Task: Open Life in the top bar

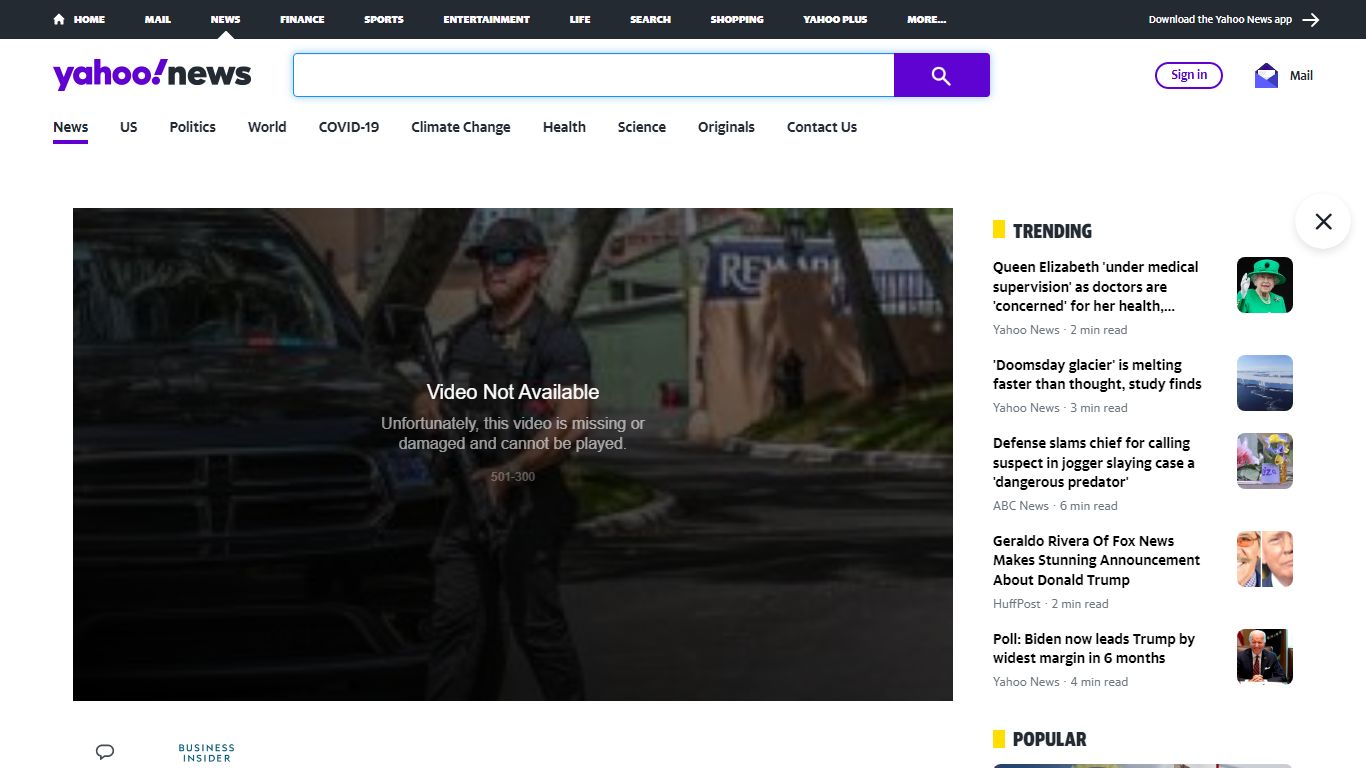Action: 580,19
